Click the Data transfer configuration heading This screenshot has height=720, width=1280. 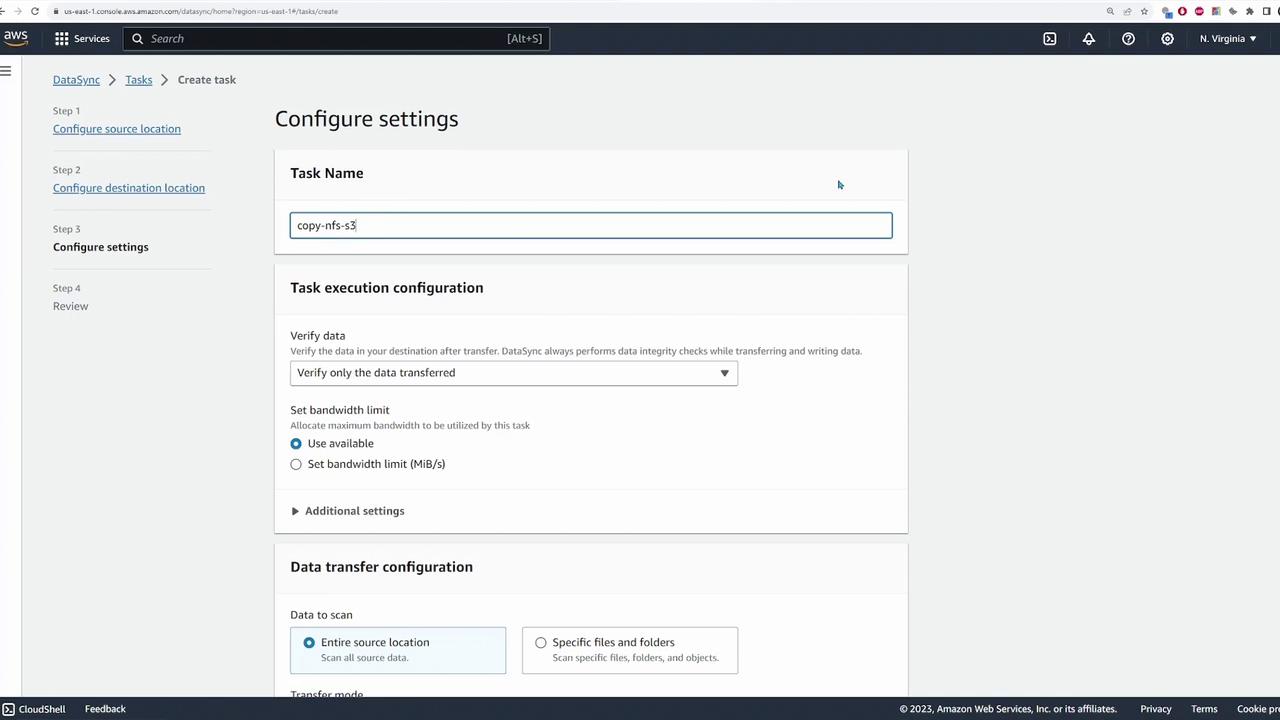coord(382,567)
